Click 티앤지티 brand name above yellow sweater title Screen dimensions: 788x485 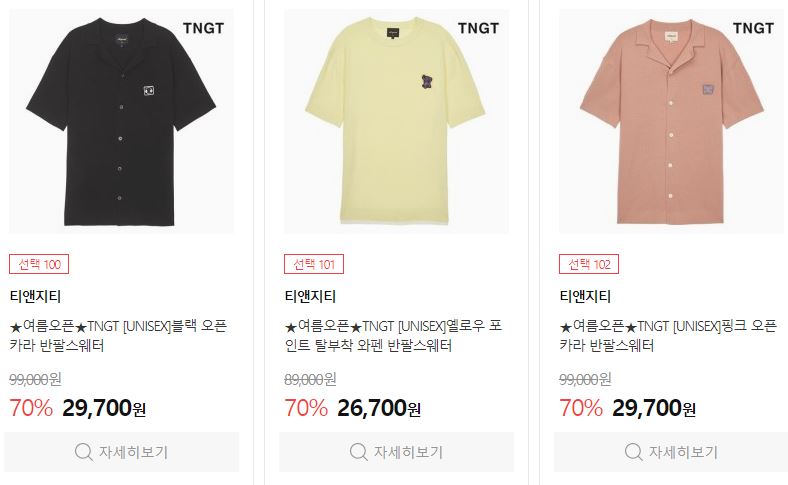coord(310,297)
